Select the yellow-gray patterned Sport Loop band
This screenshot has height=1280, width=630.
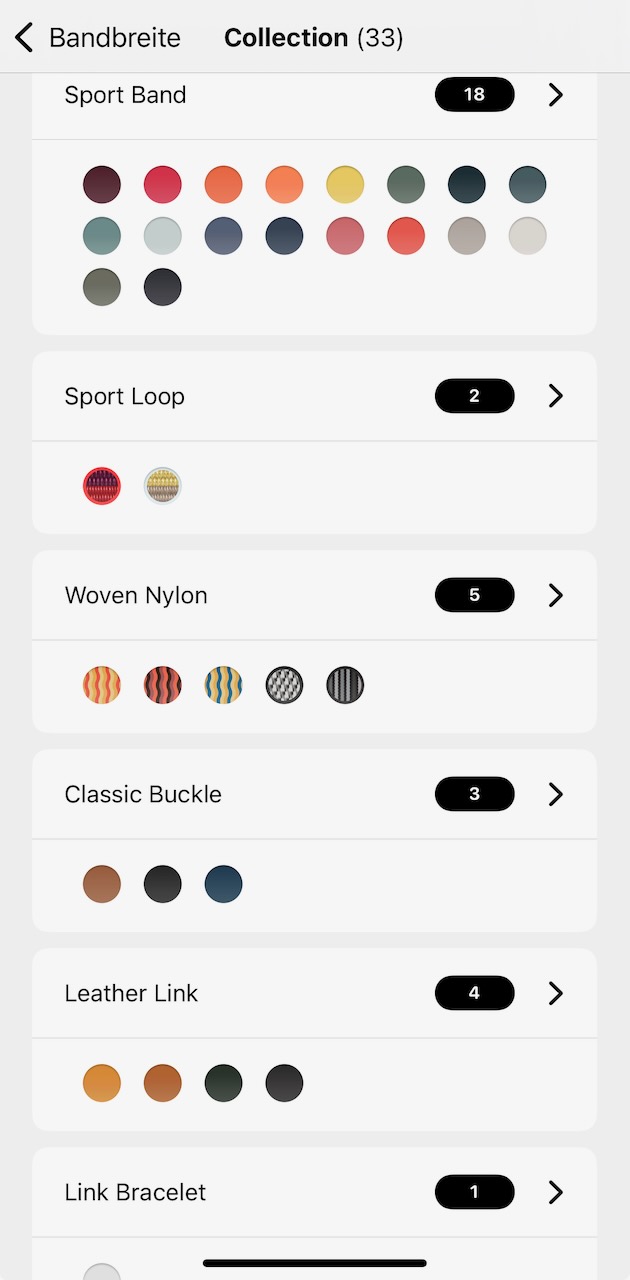tap(163, 486)
